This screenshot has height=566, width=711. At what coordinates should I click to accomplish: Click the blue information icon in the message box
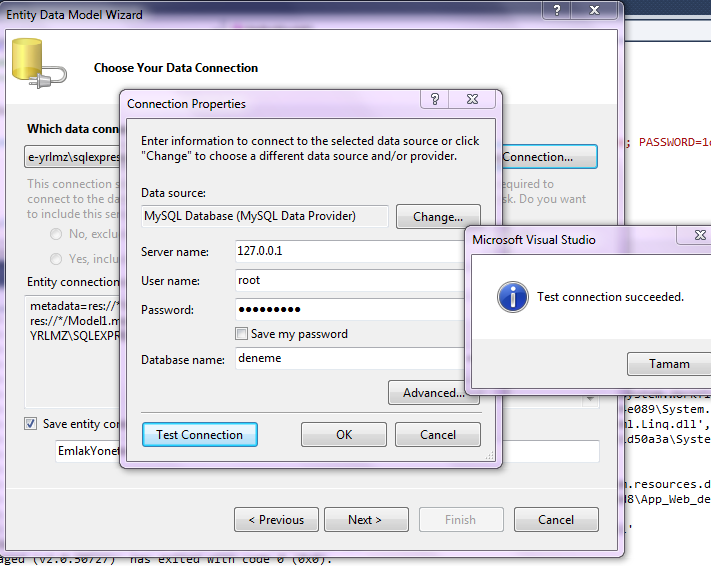pos(513,297)
